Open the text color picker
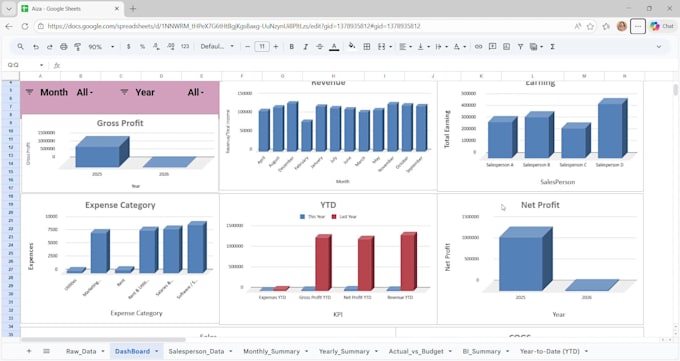Viewport: 680px width, 361px height. (x=334, y=46)
